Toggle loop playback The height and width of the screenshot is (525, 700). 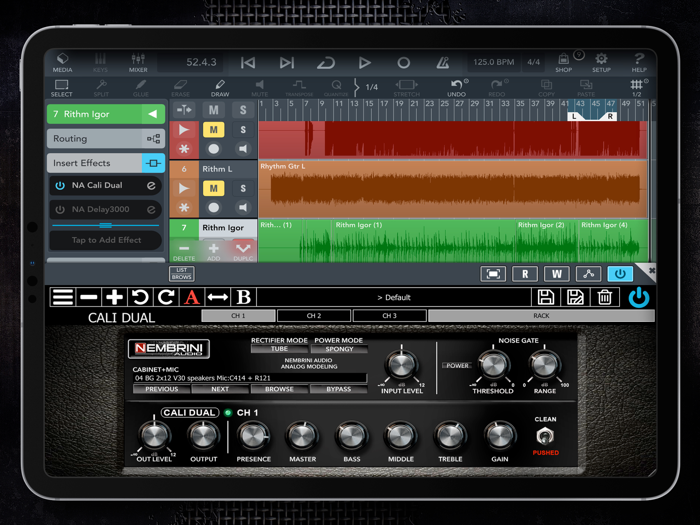click(x=326, y=63)
